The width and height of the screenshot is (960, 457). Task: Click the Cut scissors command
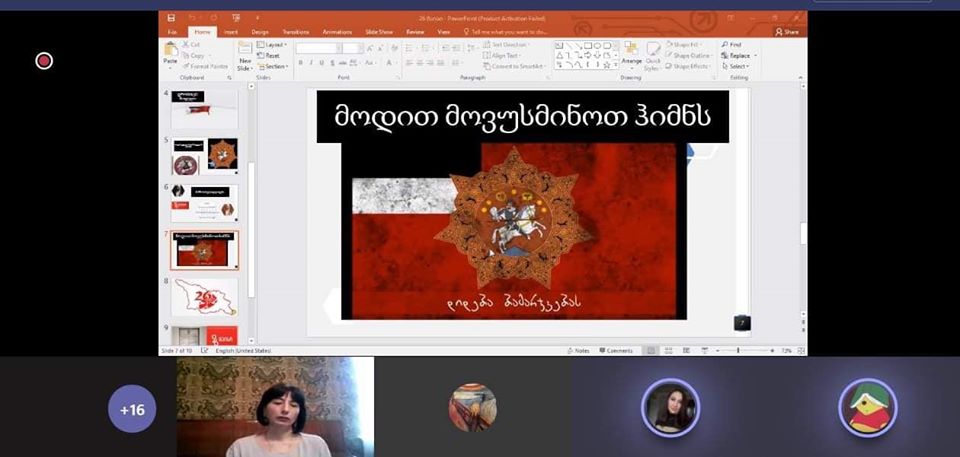coord(190,45)
